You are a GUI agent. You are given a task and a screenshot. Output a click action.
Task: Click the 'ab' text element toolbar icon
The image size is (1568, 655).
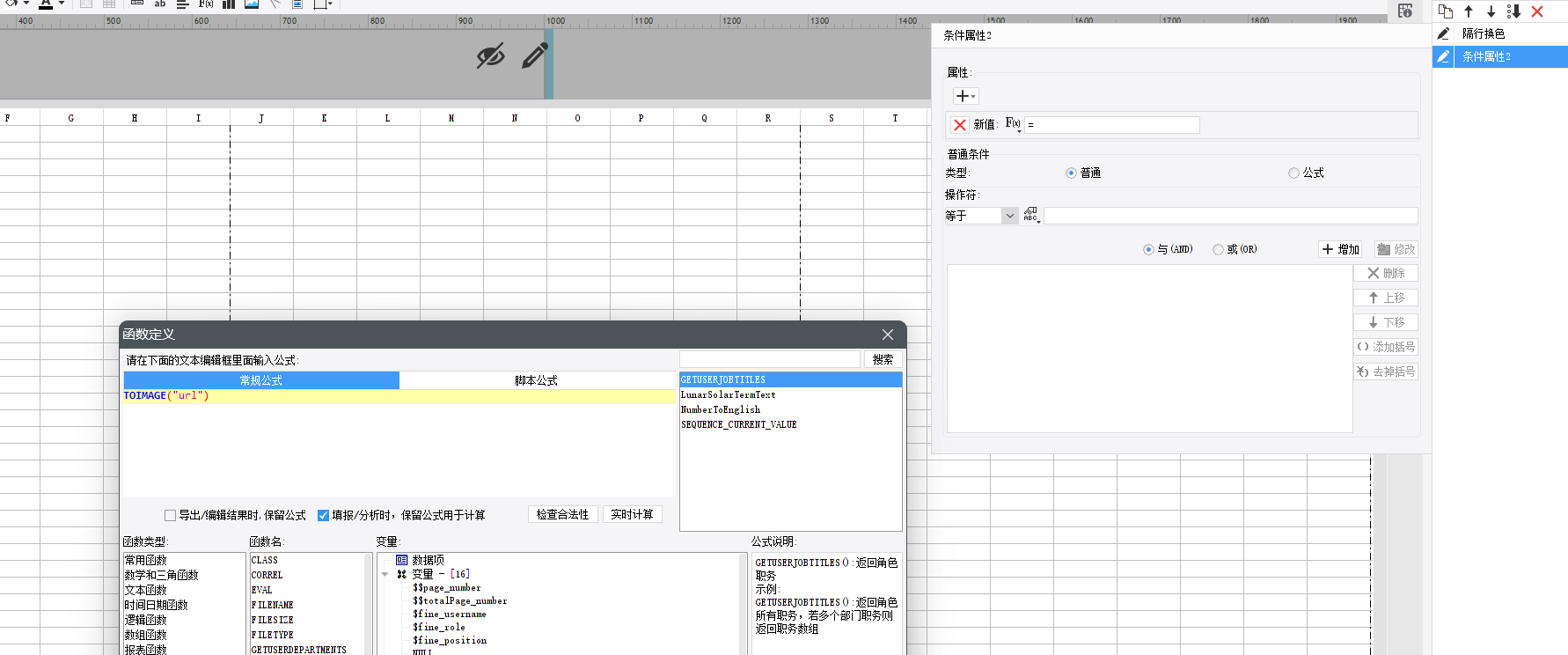160,4
